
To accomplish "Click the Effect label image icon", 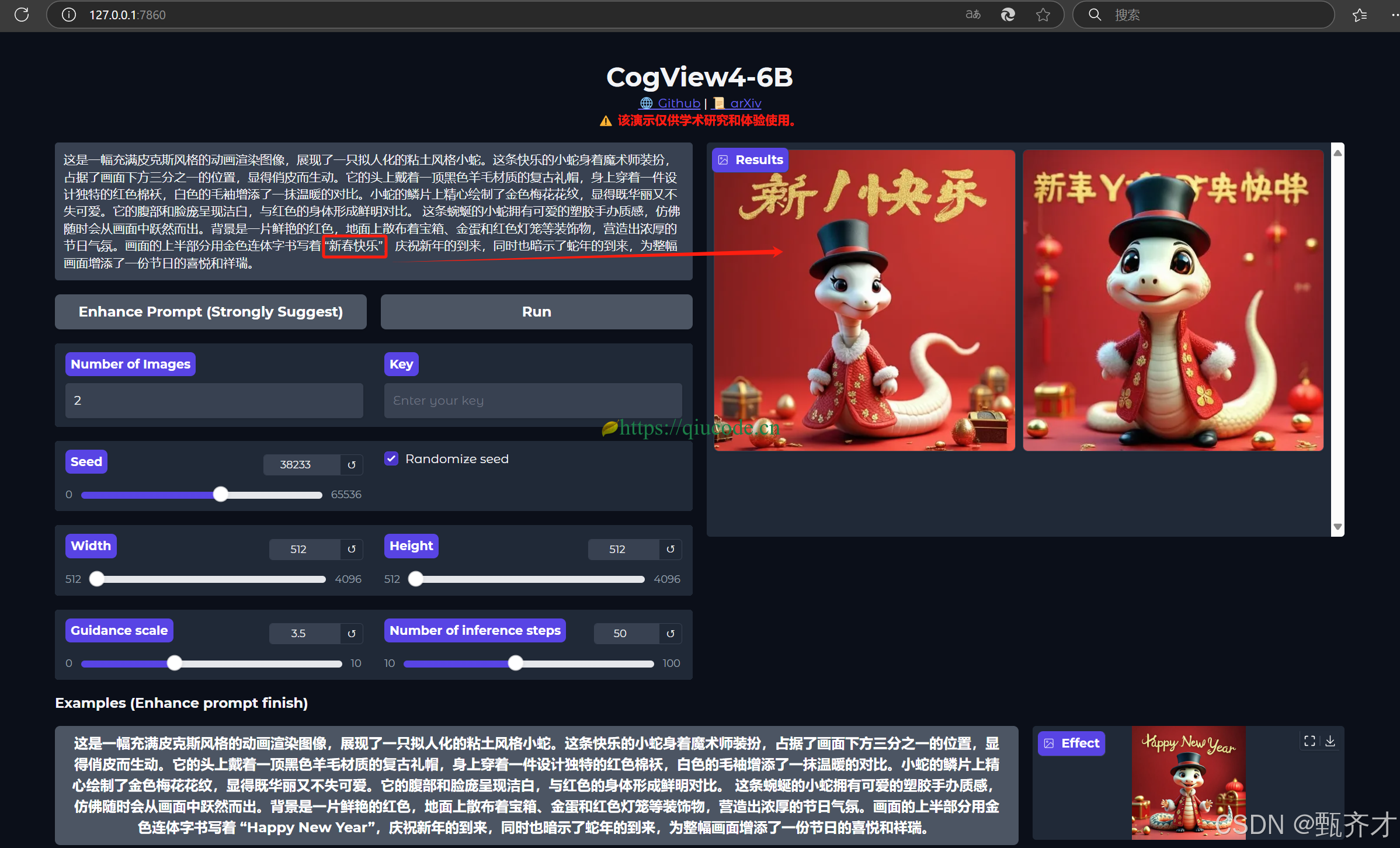I will [x=1049, y=743].
